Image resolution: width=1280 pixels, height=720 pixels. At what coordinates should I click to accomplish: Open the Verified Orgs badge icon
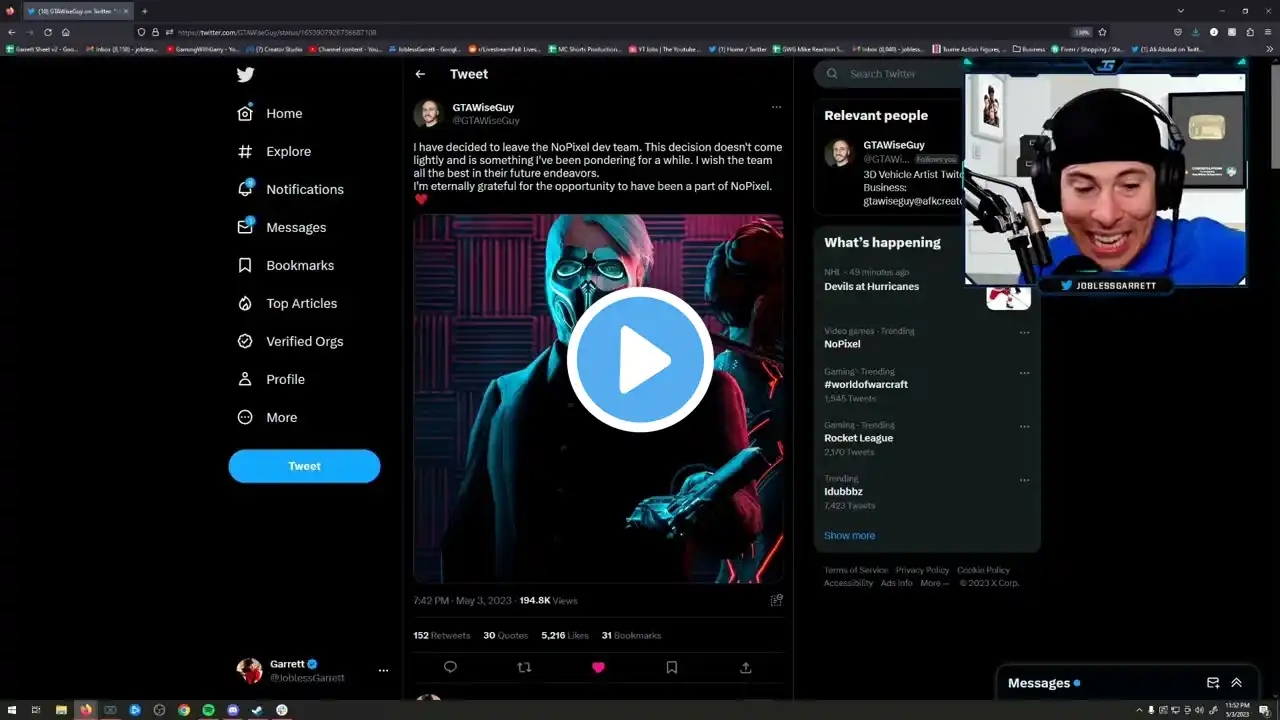click(x=245, y=341)
